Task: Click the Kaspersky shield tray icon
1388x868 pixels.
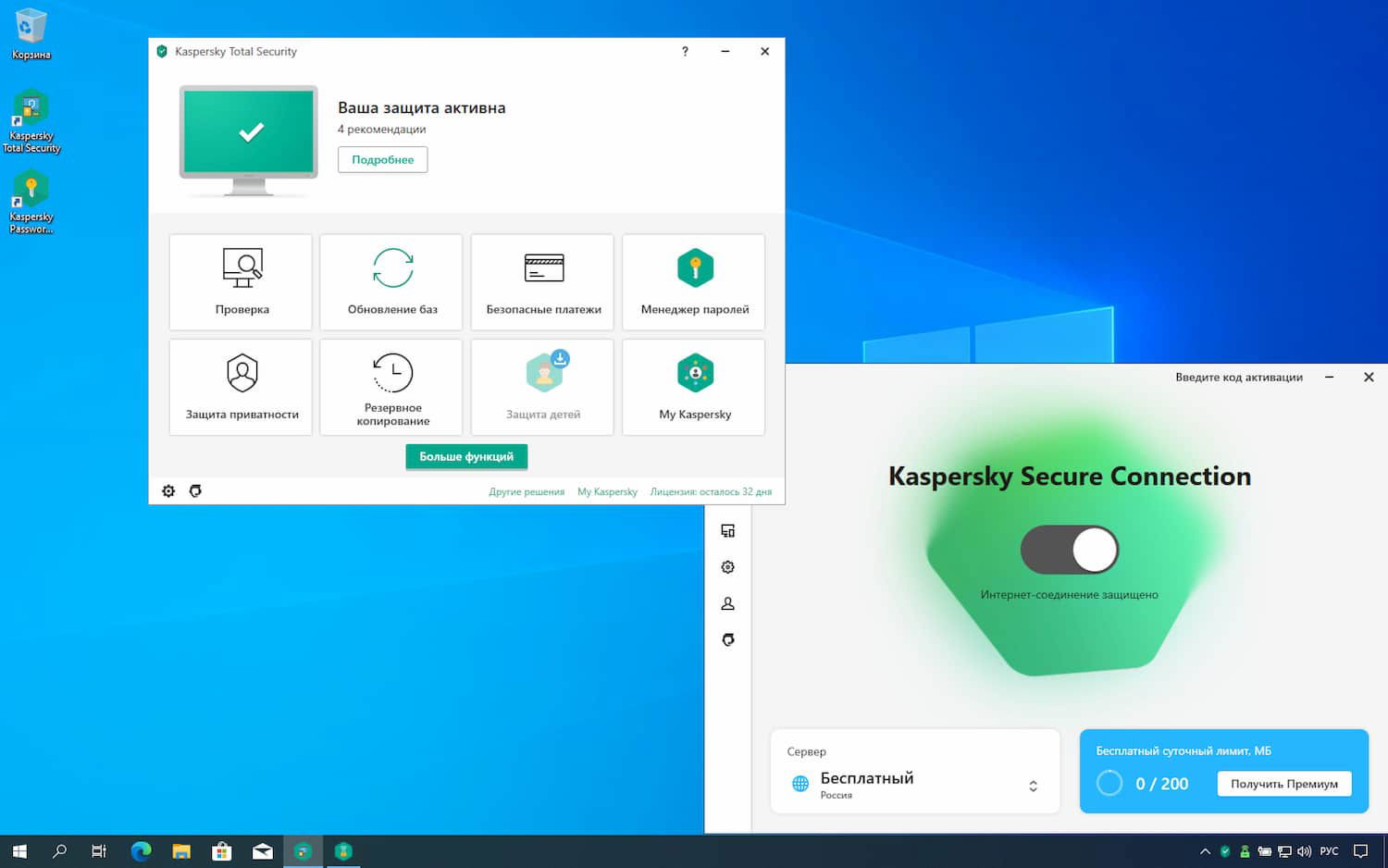Action: 1225,851
